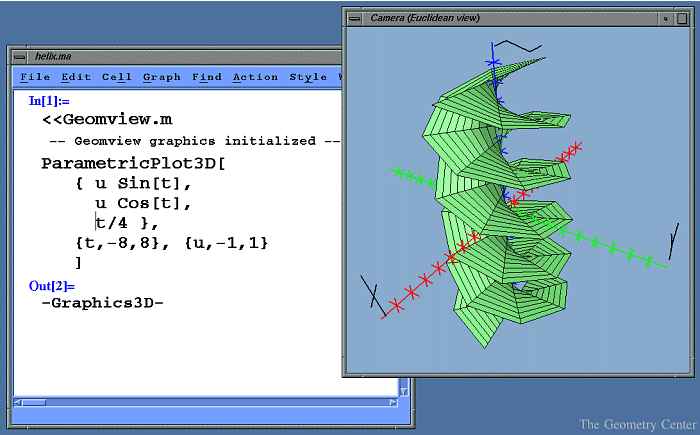Click the horizontal scrollbar left arrow

coord(18,402)
